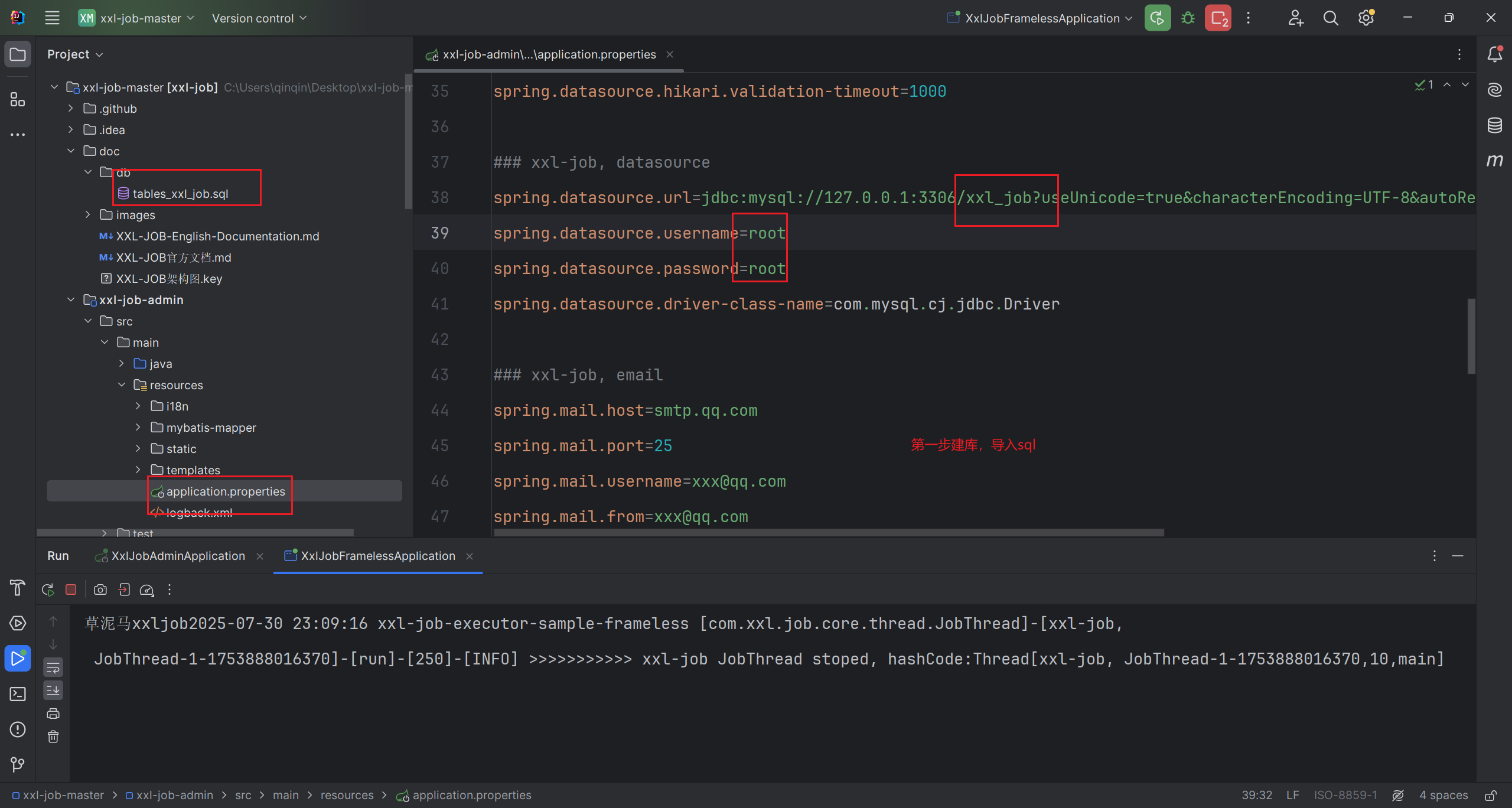Screen dimensions: 1512x808
Task: Click the exit/restore layout icon in Run toolbar
Action: point(124,589)
